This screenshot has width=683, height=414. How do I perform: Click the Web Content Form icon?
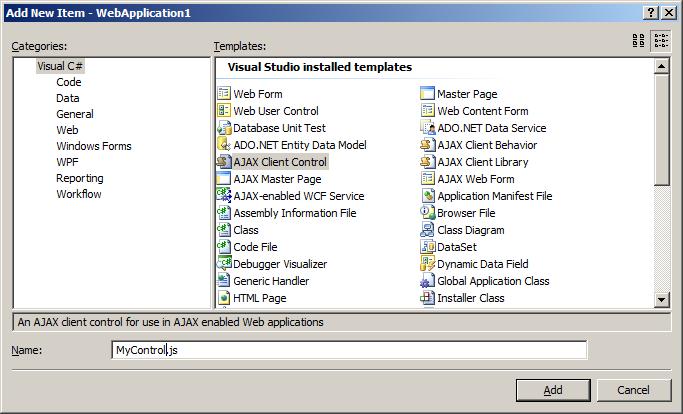[427, 111]
